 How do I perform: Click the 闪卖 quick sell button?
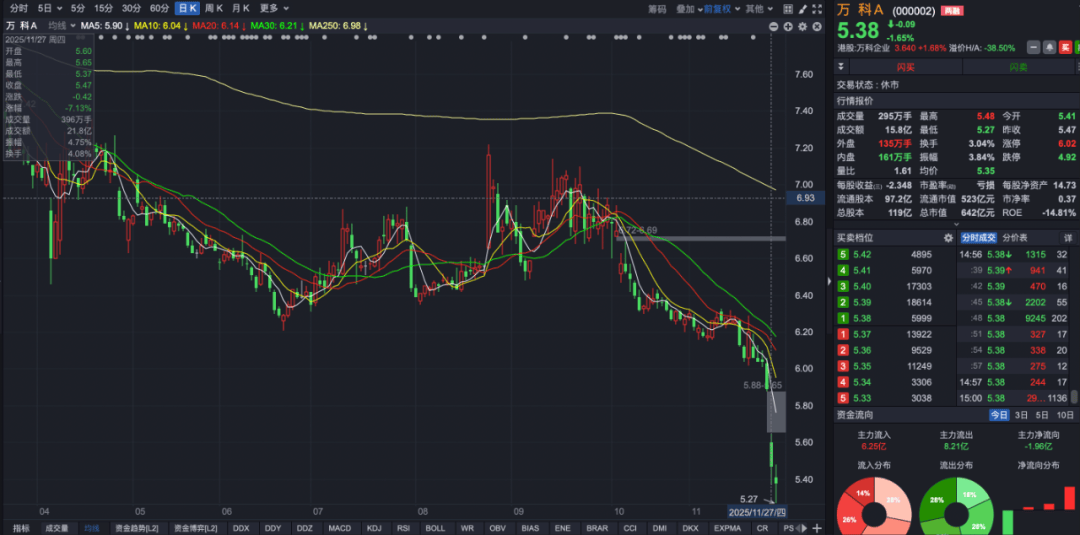(x=1018, y=67)
